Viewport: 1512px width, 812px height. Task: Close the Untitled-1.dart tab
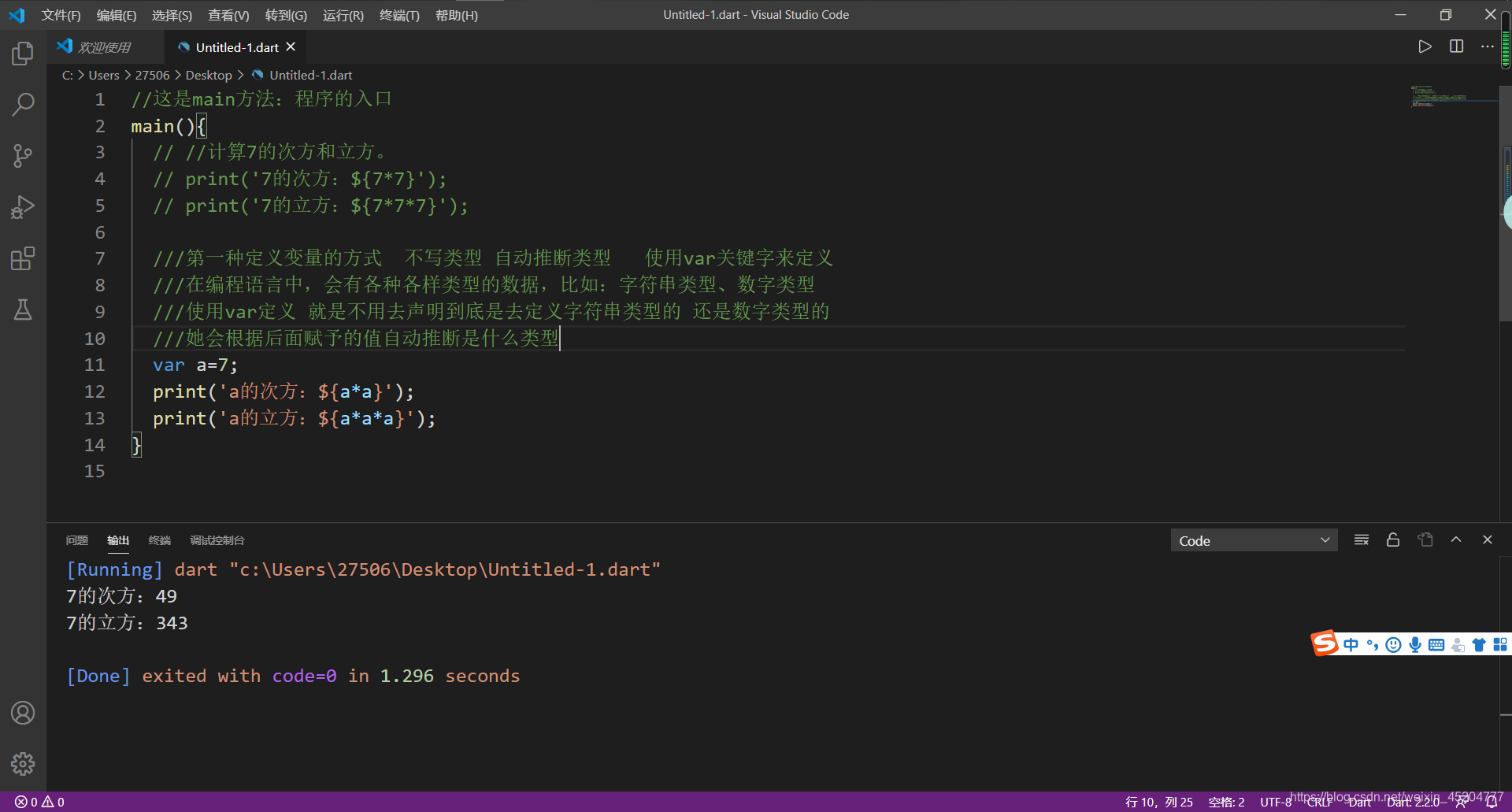point(291,47)
